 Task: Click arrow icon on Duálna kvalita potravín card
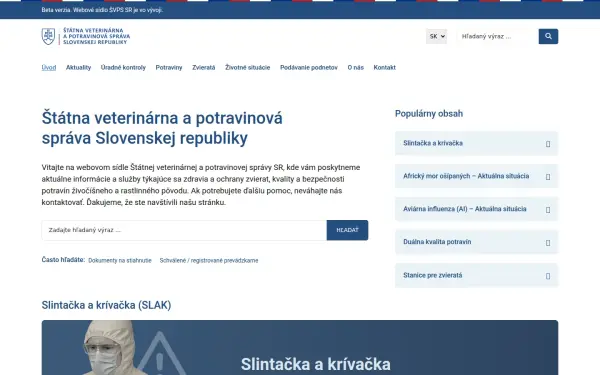coord(548,243)
